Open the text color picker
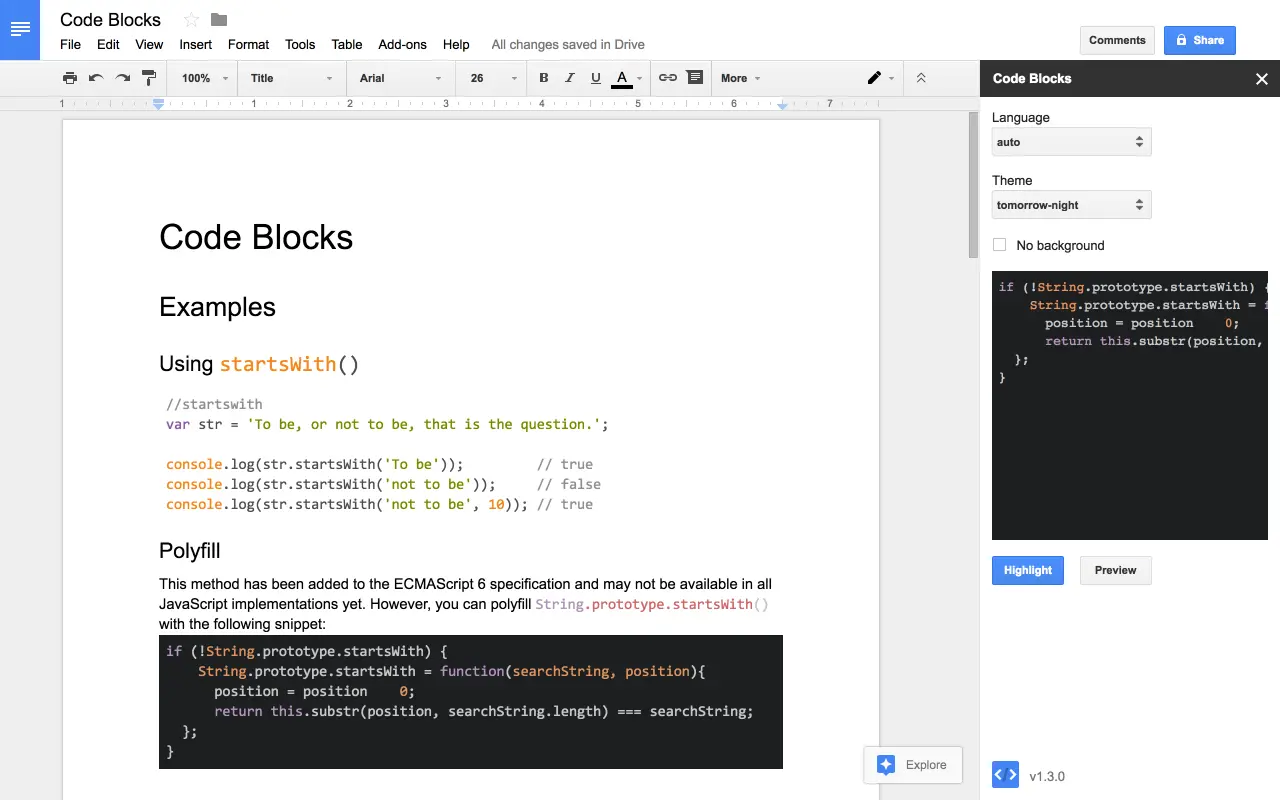1280x800 pixels. pyautogui.click(x=621, y=78)
